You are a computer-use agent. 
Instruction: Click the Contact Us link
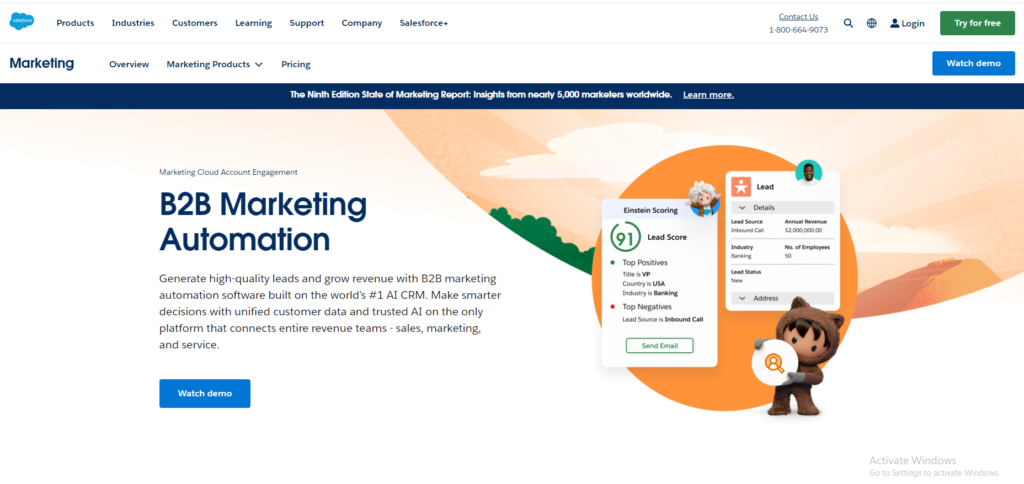pos(798,17)
